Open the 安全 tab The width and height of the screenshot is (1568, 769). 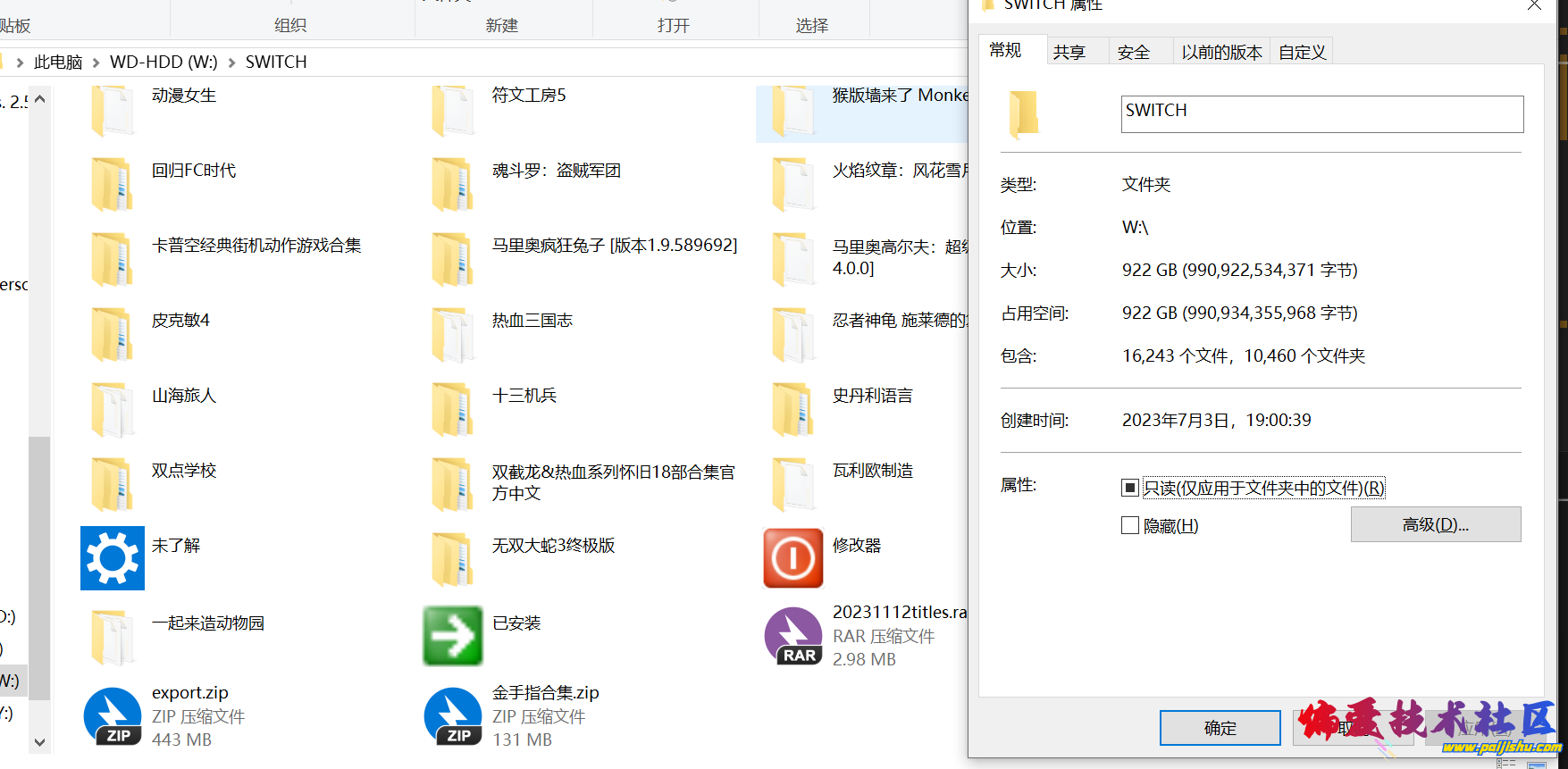pyautogui.click(x=1141, y=52)
